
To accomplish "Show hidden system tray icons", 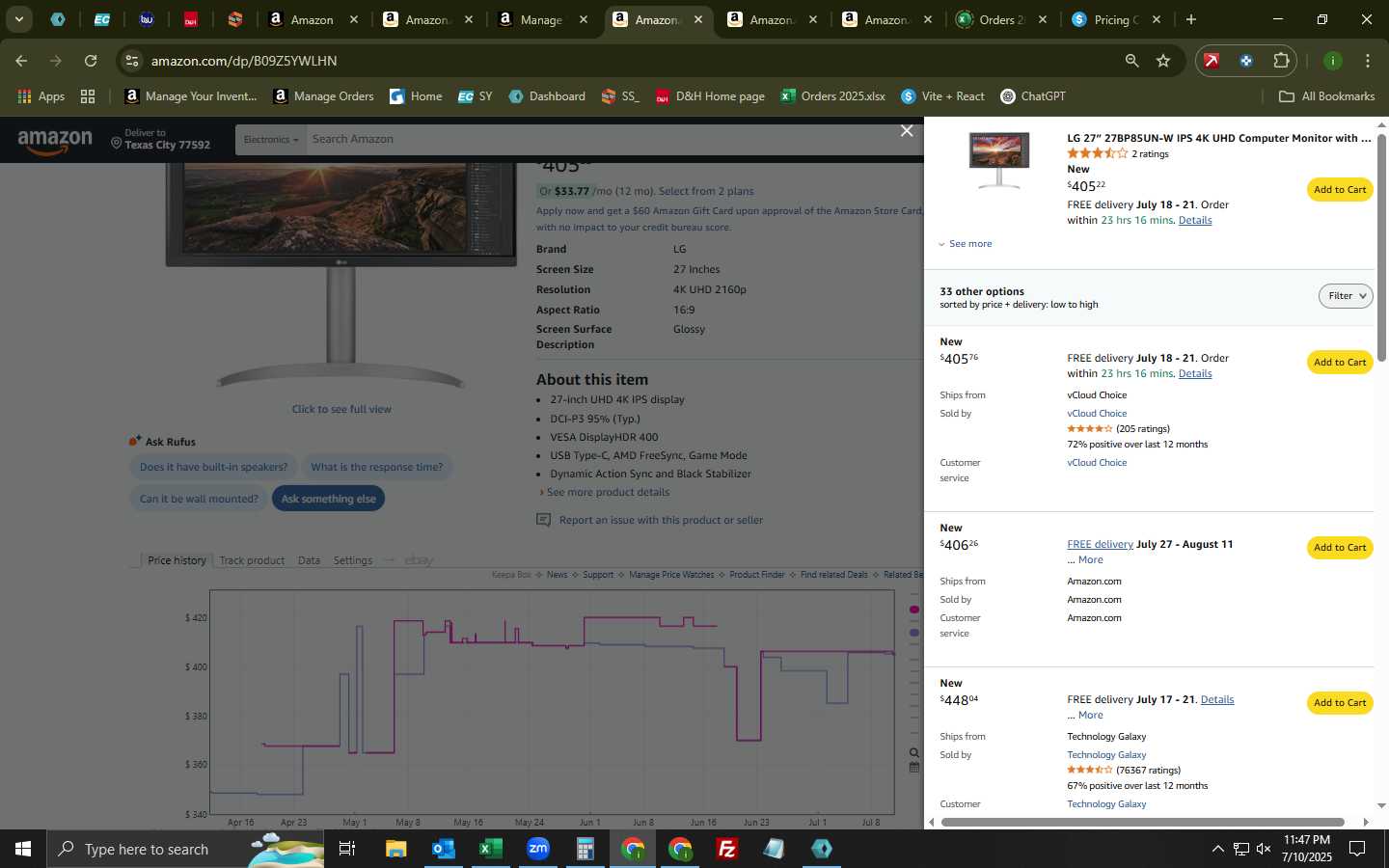I will [x=1217, y=849].
